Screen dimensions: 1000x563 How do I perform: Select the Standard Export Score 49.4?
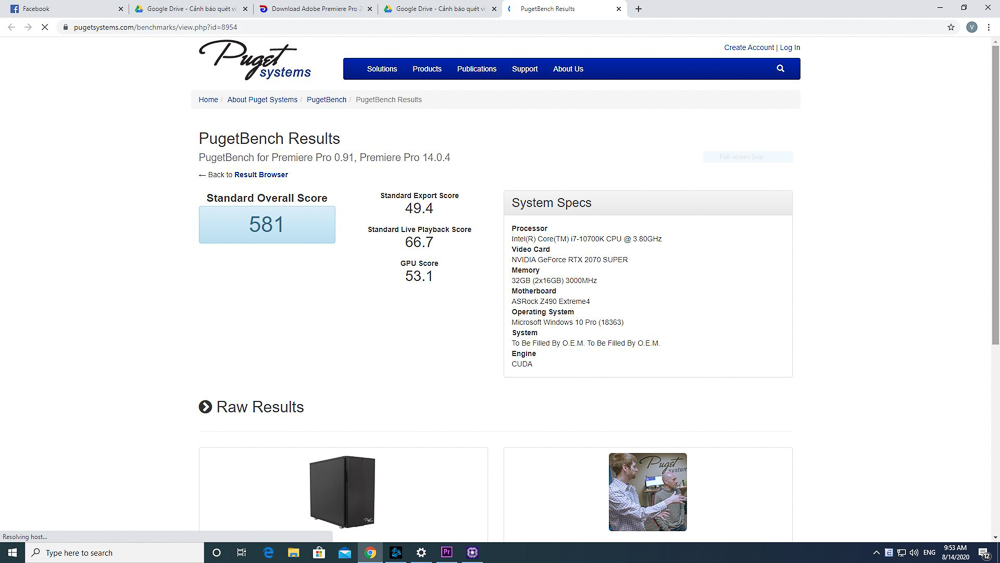coord(419,208)
